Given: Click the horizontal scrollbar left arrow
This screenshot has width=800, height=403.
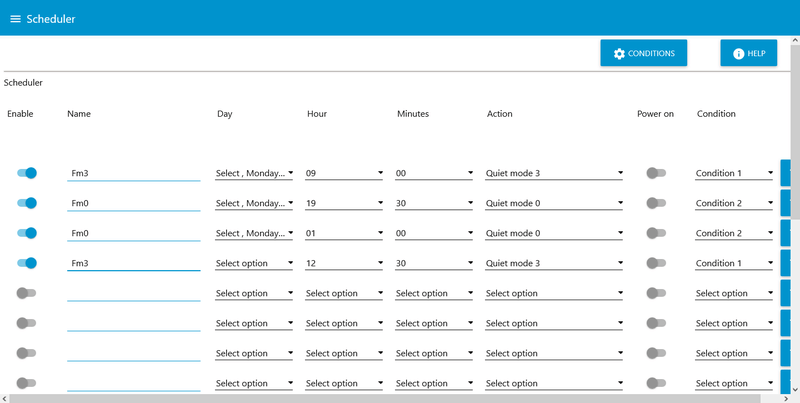Looking at the screenshot, I should click(x=5, y=398).
